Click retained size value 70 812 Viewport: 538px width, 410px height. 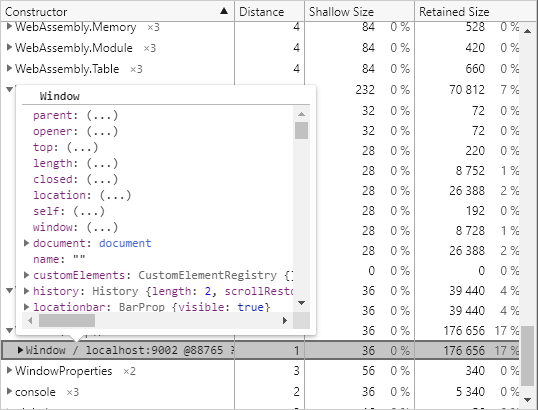(467, 90)
